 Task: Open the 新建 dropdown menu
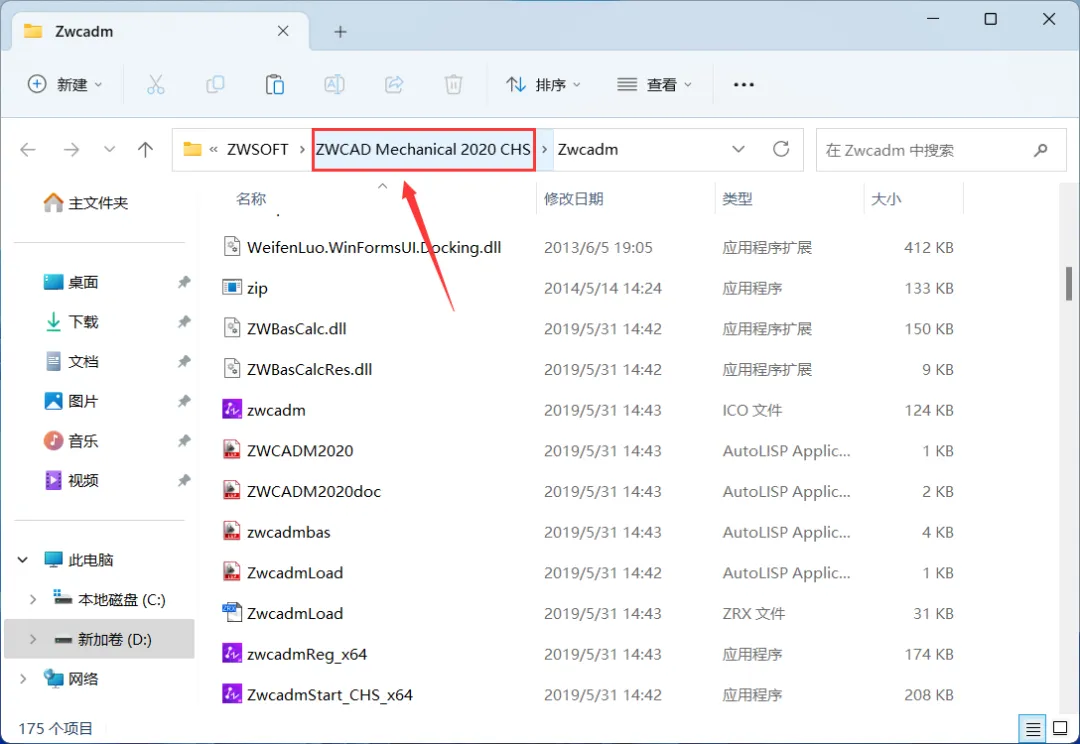[65, 85]
